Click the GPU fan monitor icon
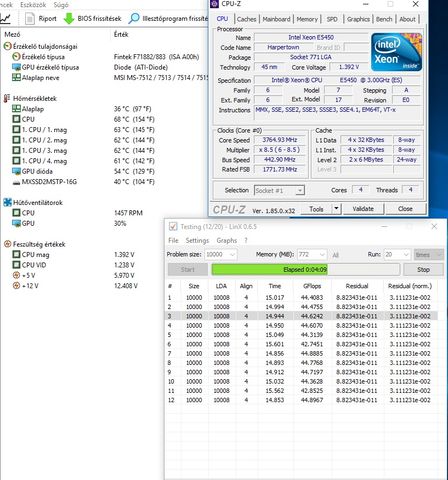Screen dimensions: 448x480 pos(16,223)
